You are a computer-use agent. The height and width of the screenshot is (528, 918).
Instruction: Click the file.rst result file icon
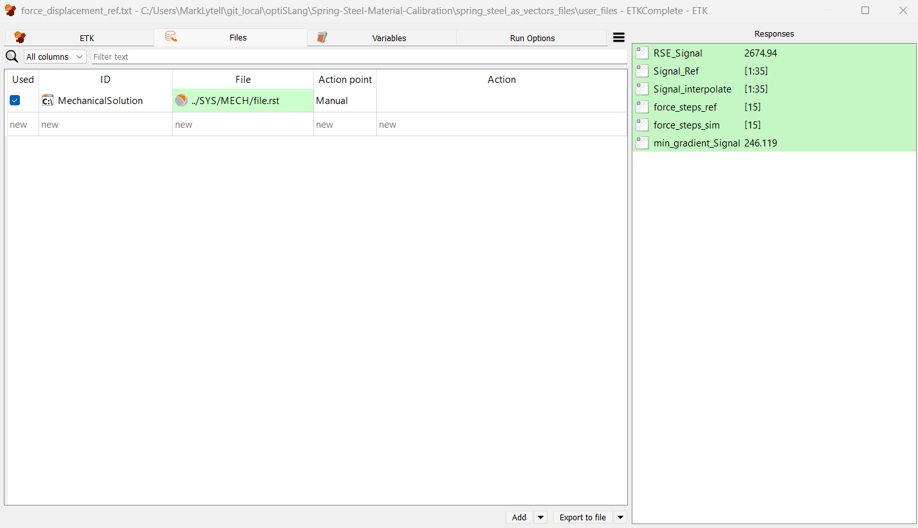click(x=181, y=101)
